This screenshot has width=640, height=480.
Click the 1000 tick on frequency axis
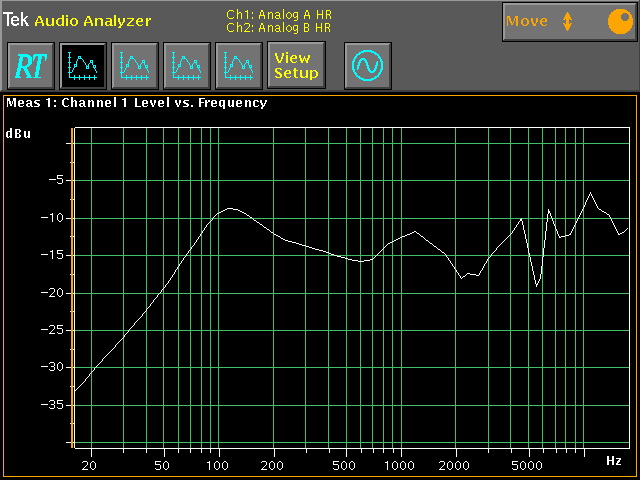[401, 466]
